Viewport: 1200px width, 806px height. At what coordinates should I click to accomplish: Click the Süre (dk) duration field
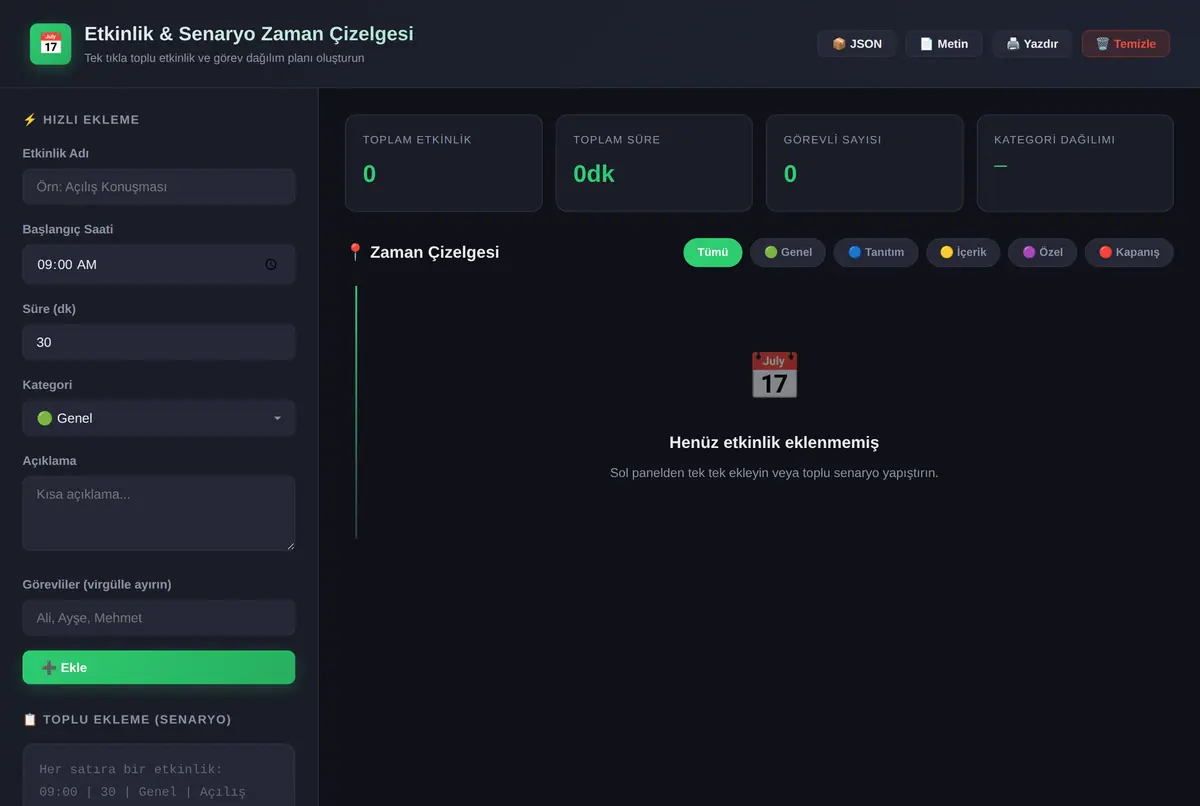159,342
